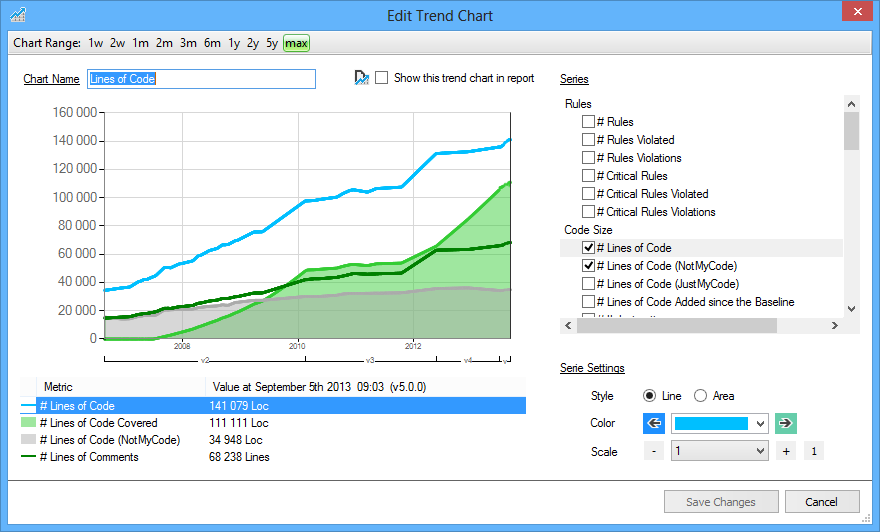880x532 pixels.
Task: Click the next color right-arrow icon
Action: (x=786, y=423)
